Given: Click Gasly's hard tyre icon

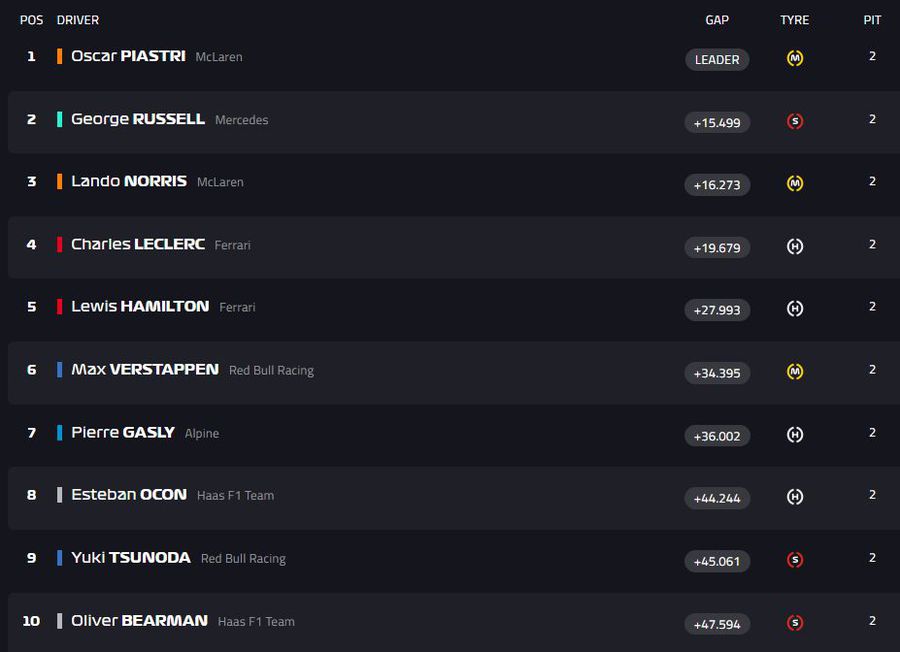Looking at the screenshot, I should 795,434.
